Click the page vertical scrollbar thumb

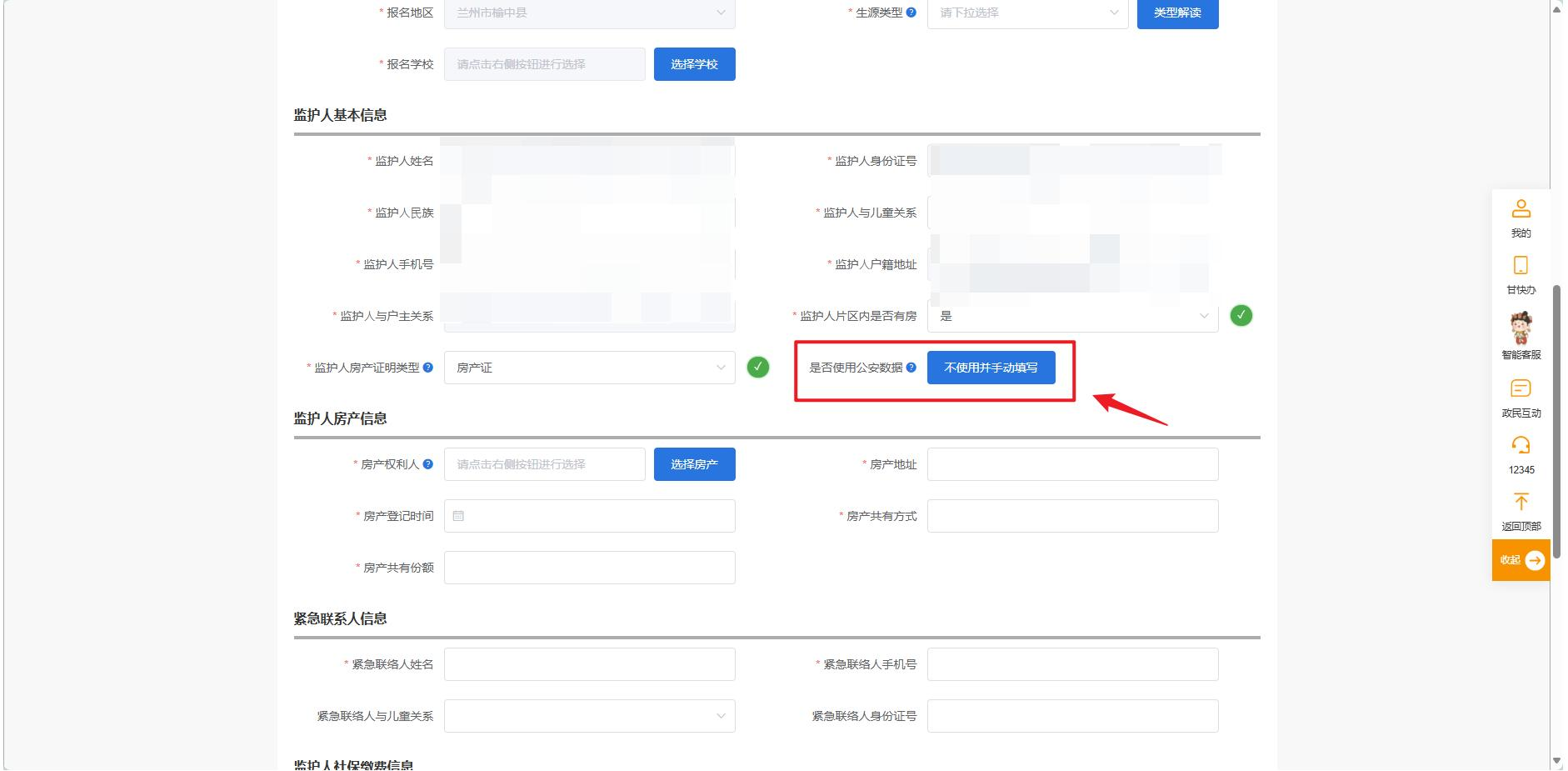[1556, 421]
